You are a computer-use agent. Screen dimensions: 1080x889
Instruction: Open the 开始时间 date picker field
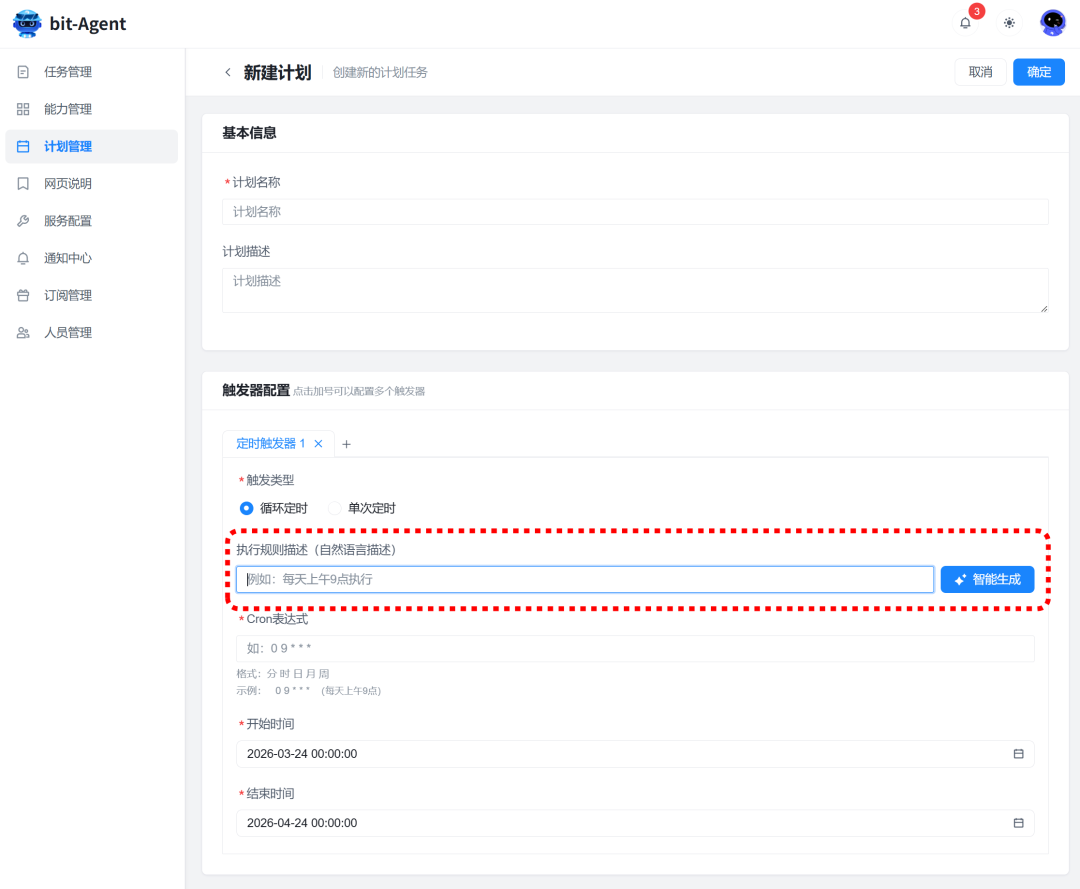pyautogui.click(x=635, y=754)
